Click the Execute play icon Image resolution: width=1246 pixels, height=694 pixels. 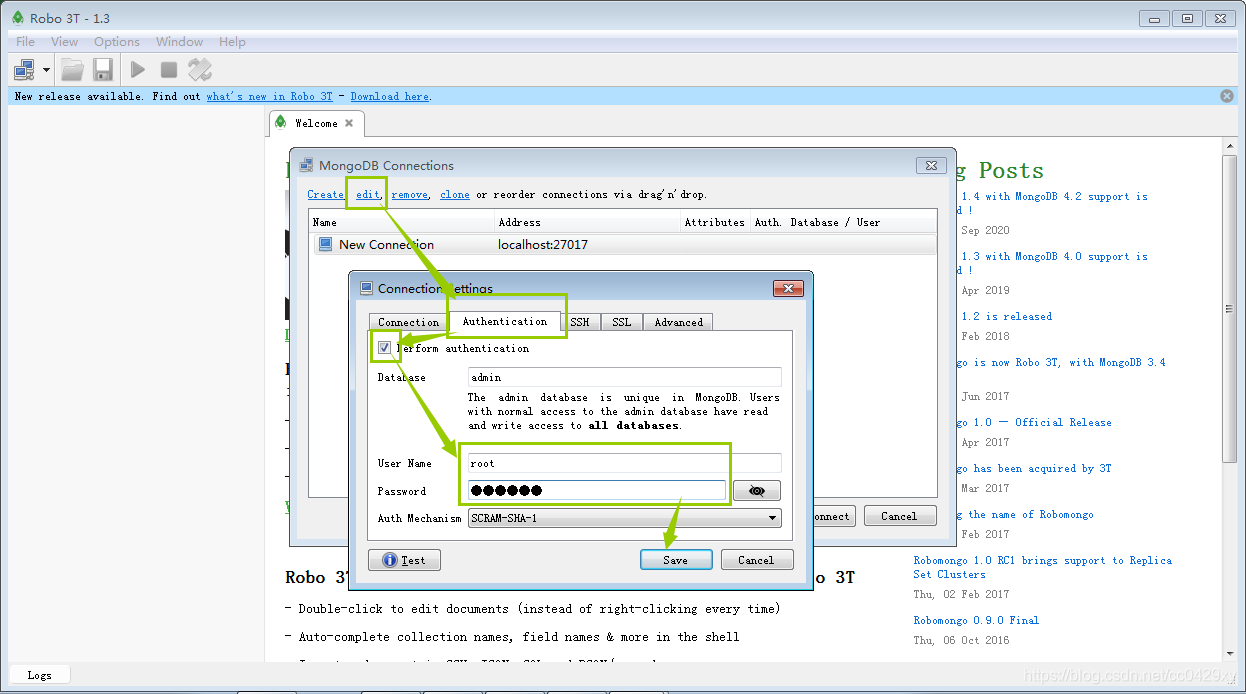pyautogui.click(x=138, y=69)
